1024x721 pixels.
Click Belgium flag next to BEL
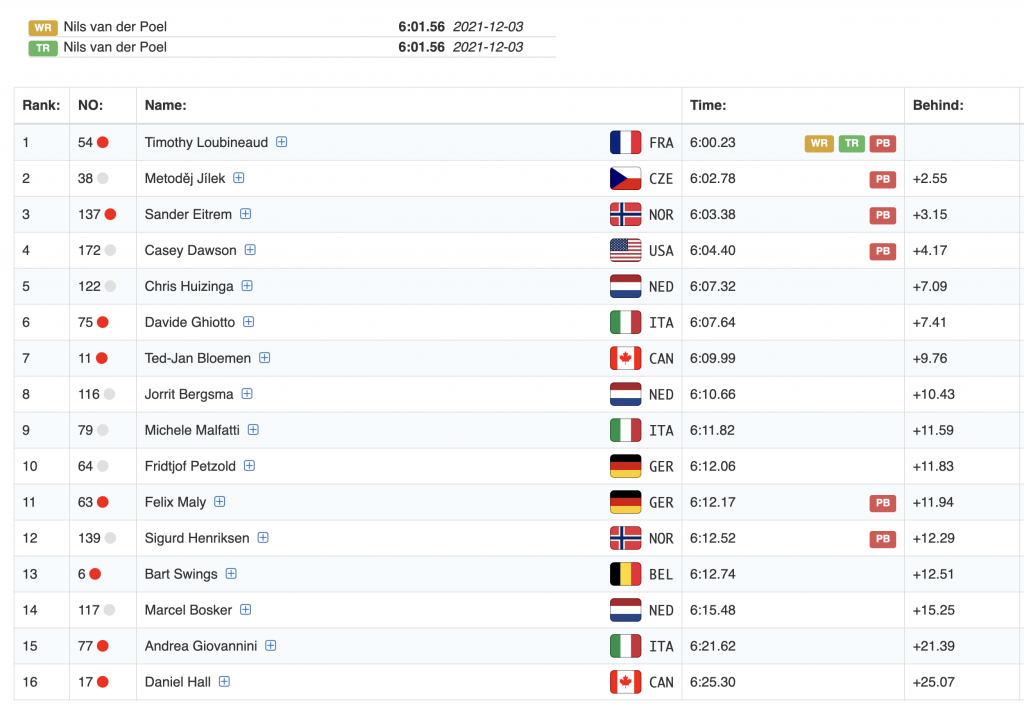pyautogui.click(x=625, y=575)
